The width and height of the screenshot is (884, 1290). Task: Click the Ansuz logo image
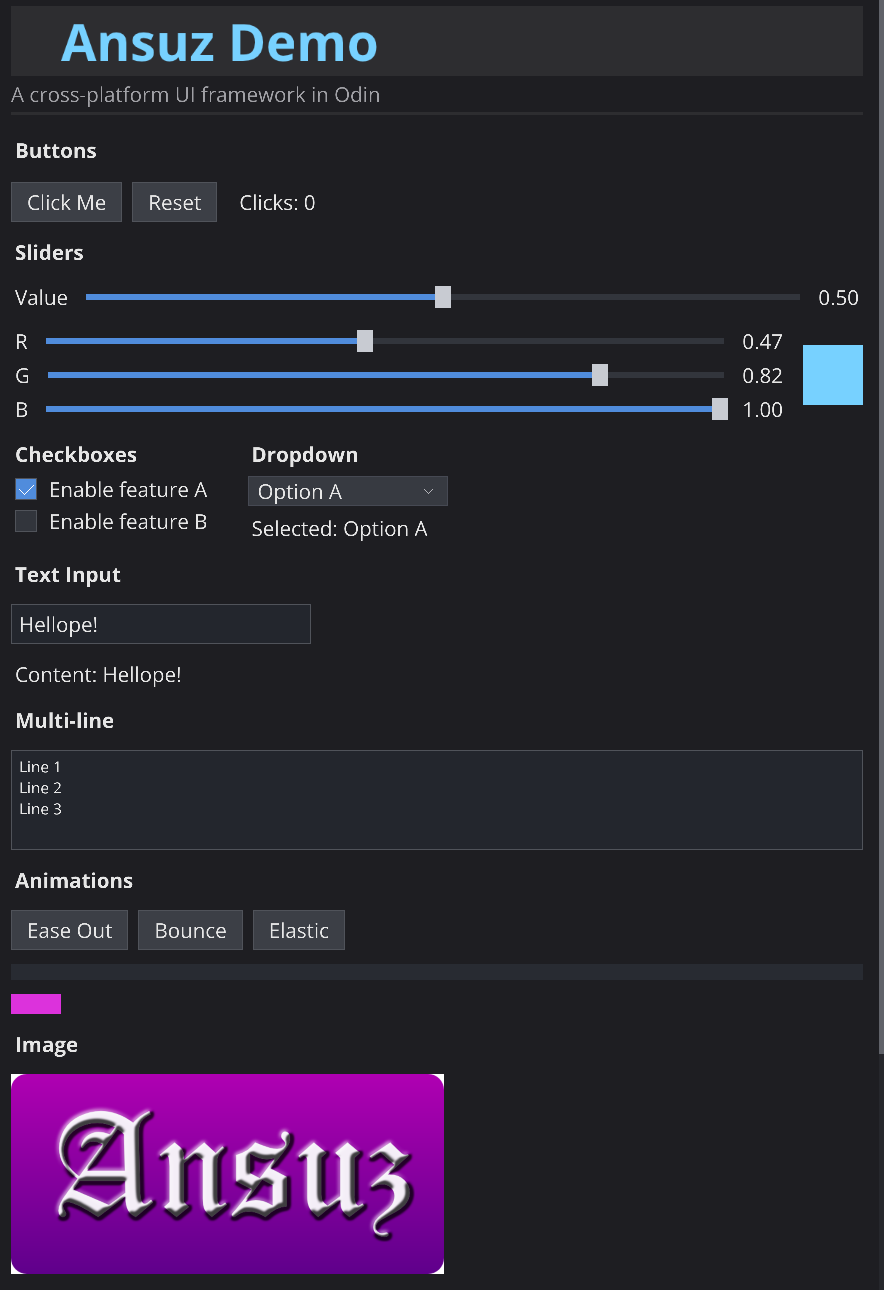click(227, 1174)
